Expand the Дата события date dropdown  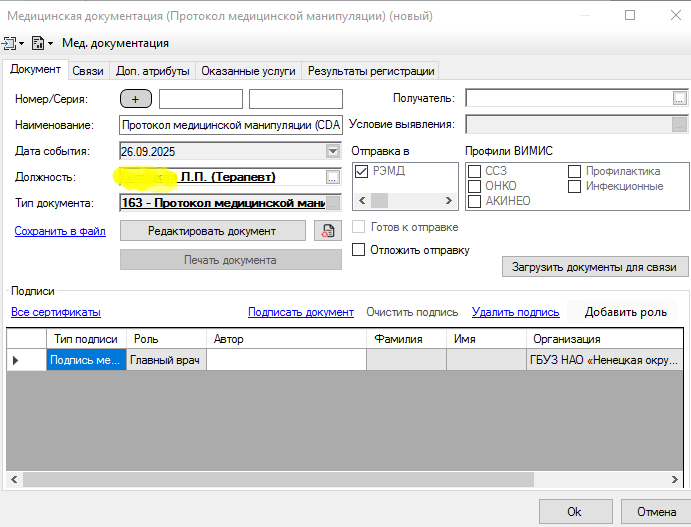pyautogui.click(x=333, y=151)
